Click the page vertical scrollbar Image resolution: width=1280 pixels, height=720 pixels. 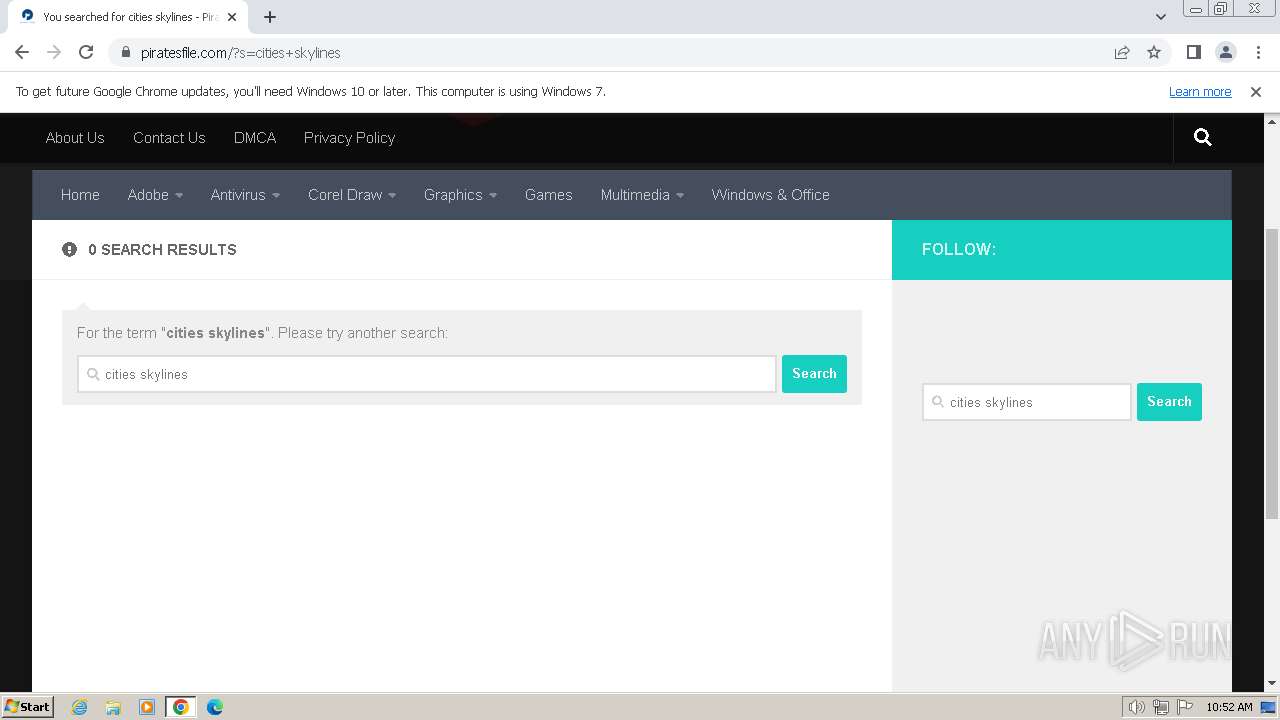pyautogui.click(x=1272, y=372)
